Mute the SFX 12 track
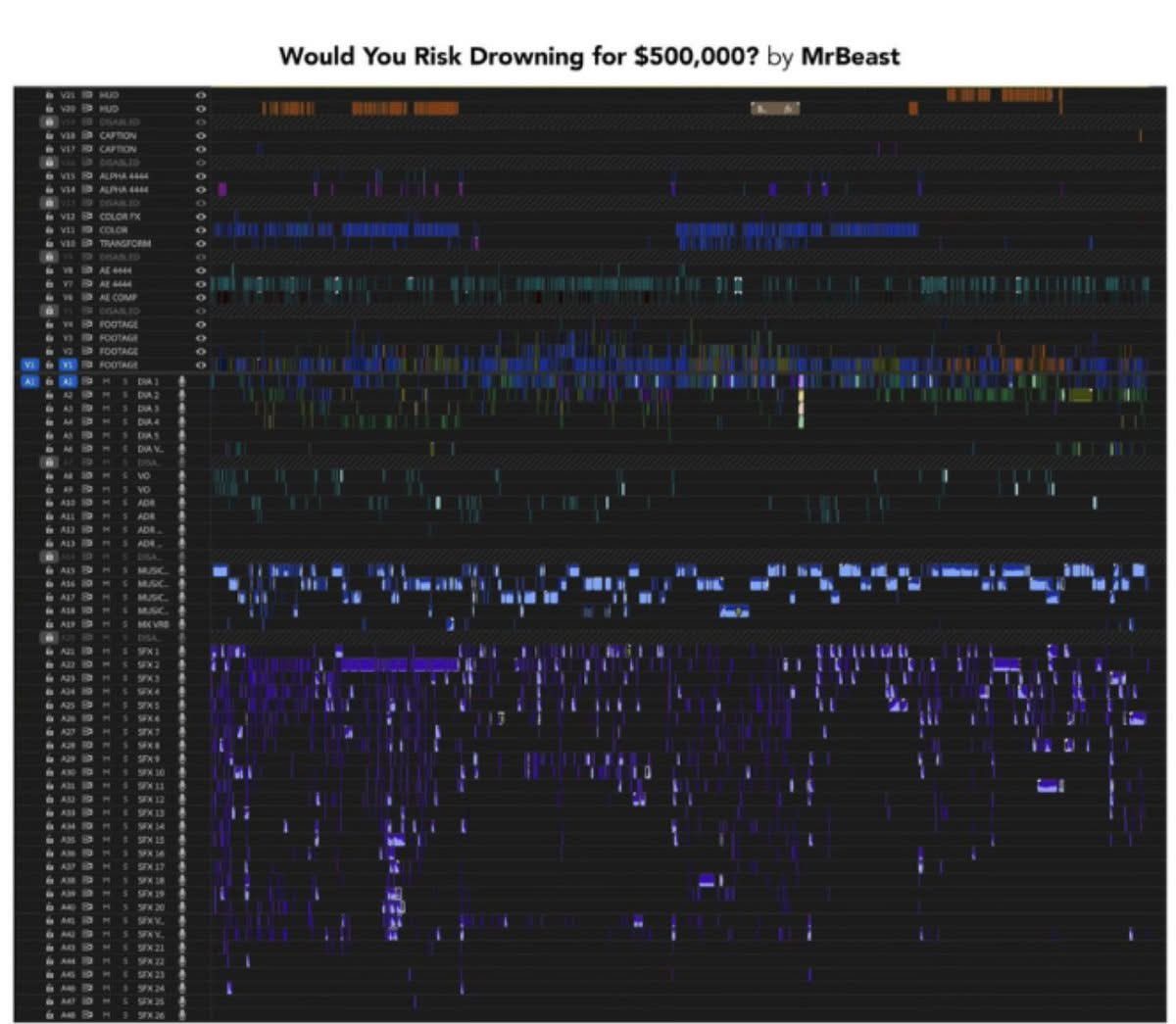 [x=107, y=800]
